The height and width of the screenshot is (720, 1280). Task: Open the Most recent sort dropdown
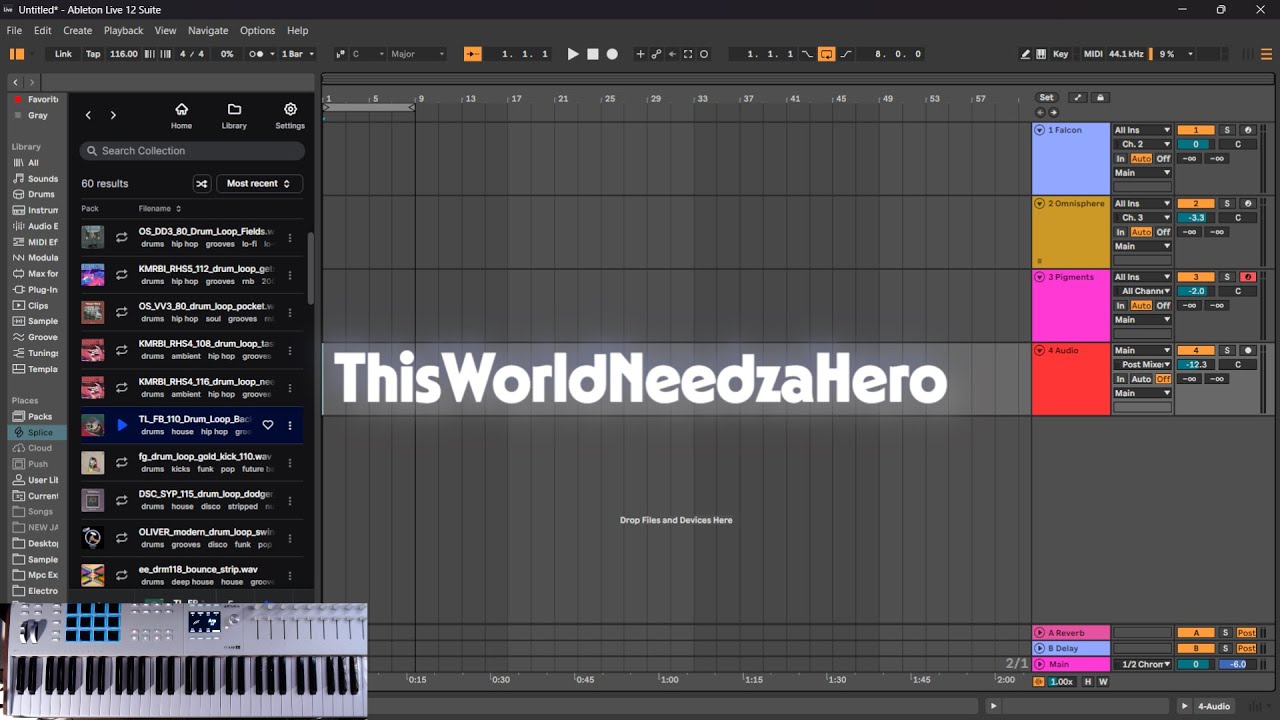coord(259,184)
